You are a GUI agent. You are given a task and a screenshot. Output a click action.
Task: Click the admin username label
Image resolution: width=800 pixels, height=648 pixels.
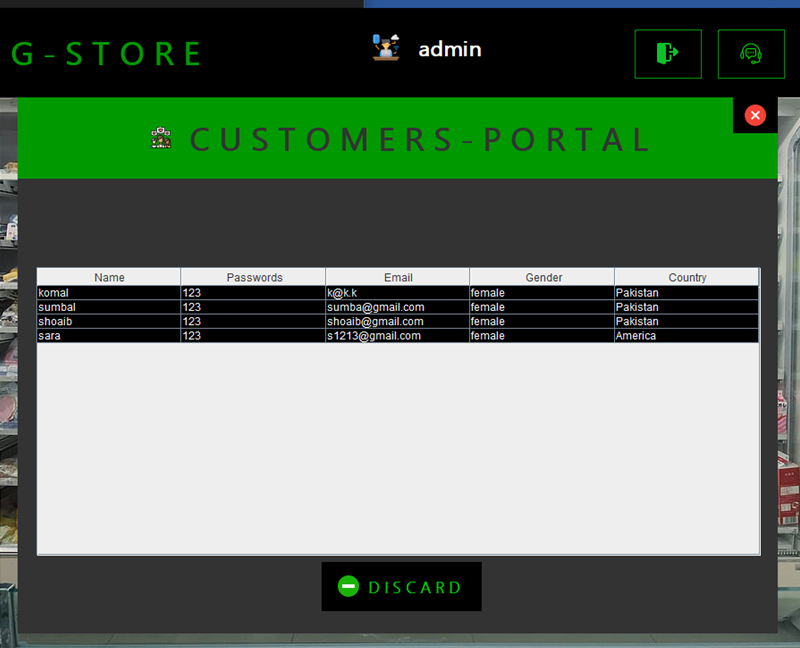point(449,49)
